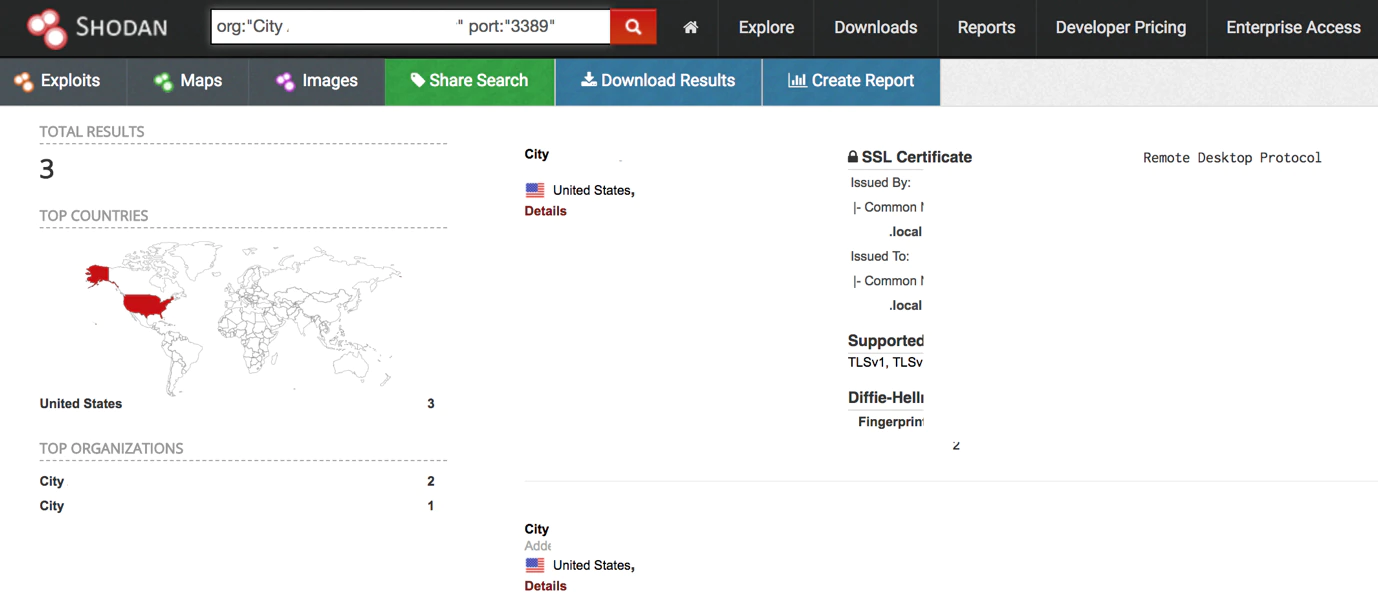This screenshot has width=1378, height=601.
Task: Click the "Issued By:" label
Action: [x=881, y=183]
